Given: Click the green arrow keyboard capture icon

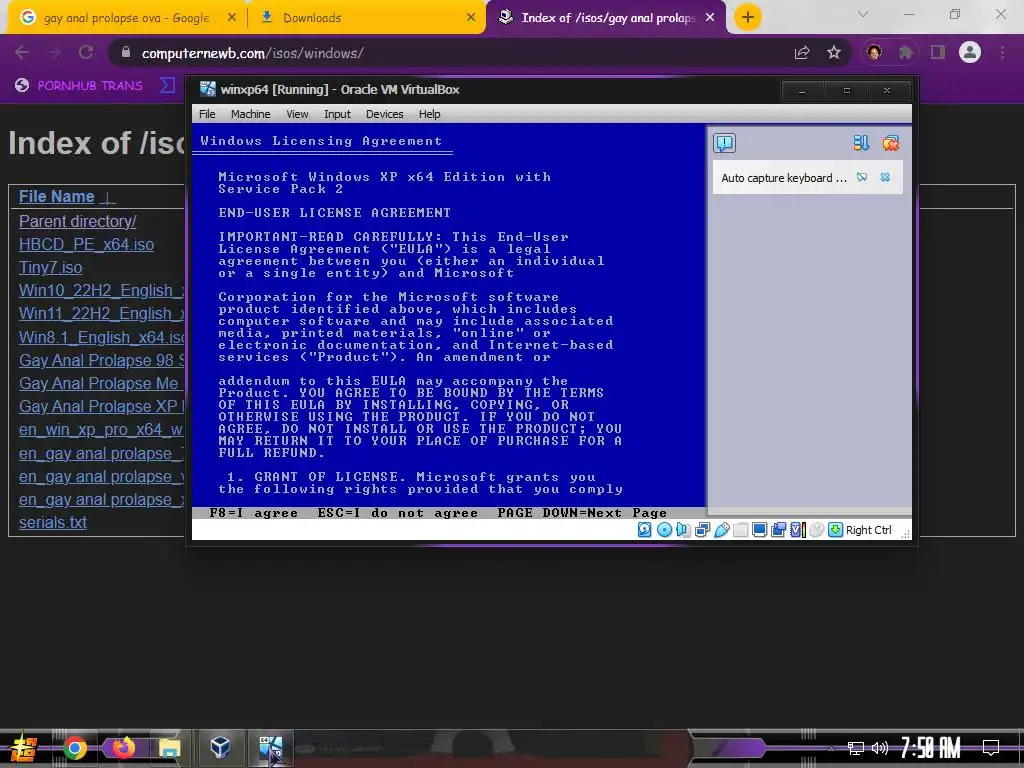Looking at the screenshot, I should pos(835,530).
